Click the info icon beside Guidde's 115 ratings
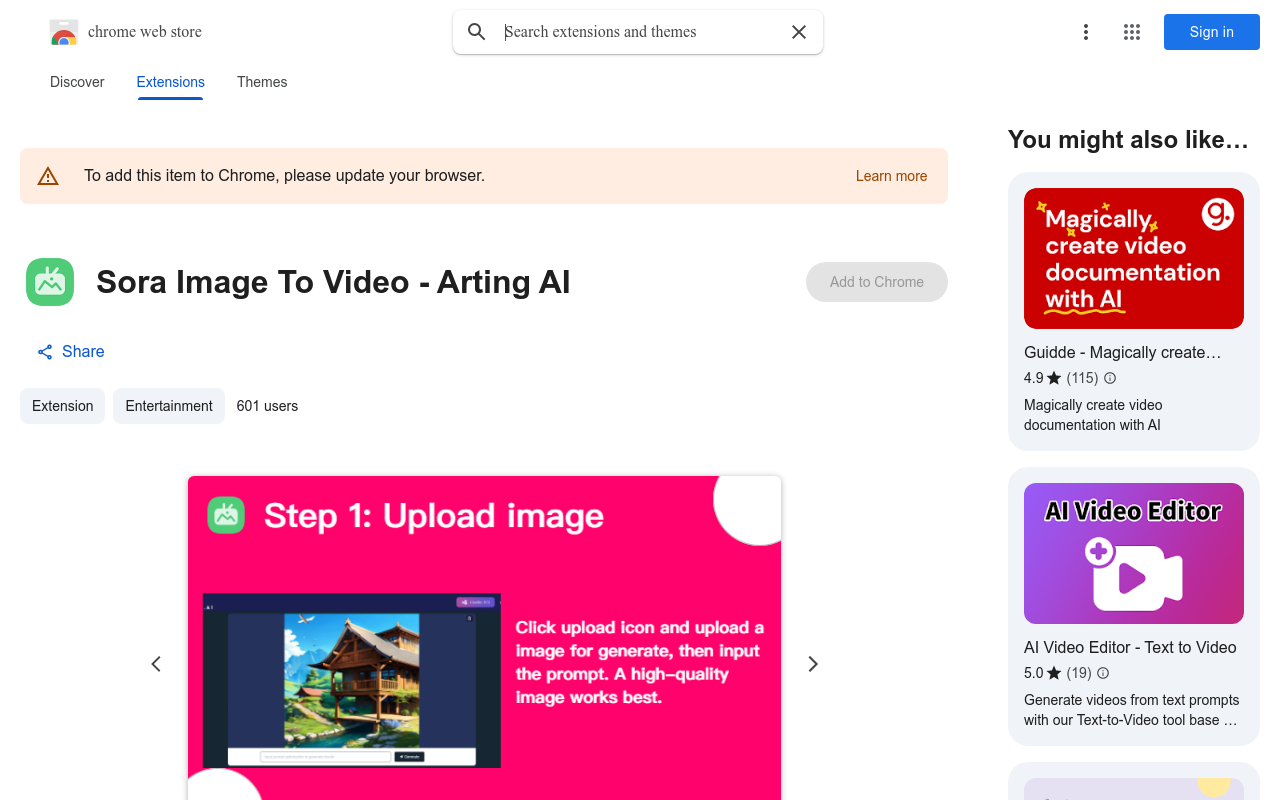Screen dimensions: 1280x800 [x=1110, y=378]
